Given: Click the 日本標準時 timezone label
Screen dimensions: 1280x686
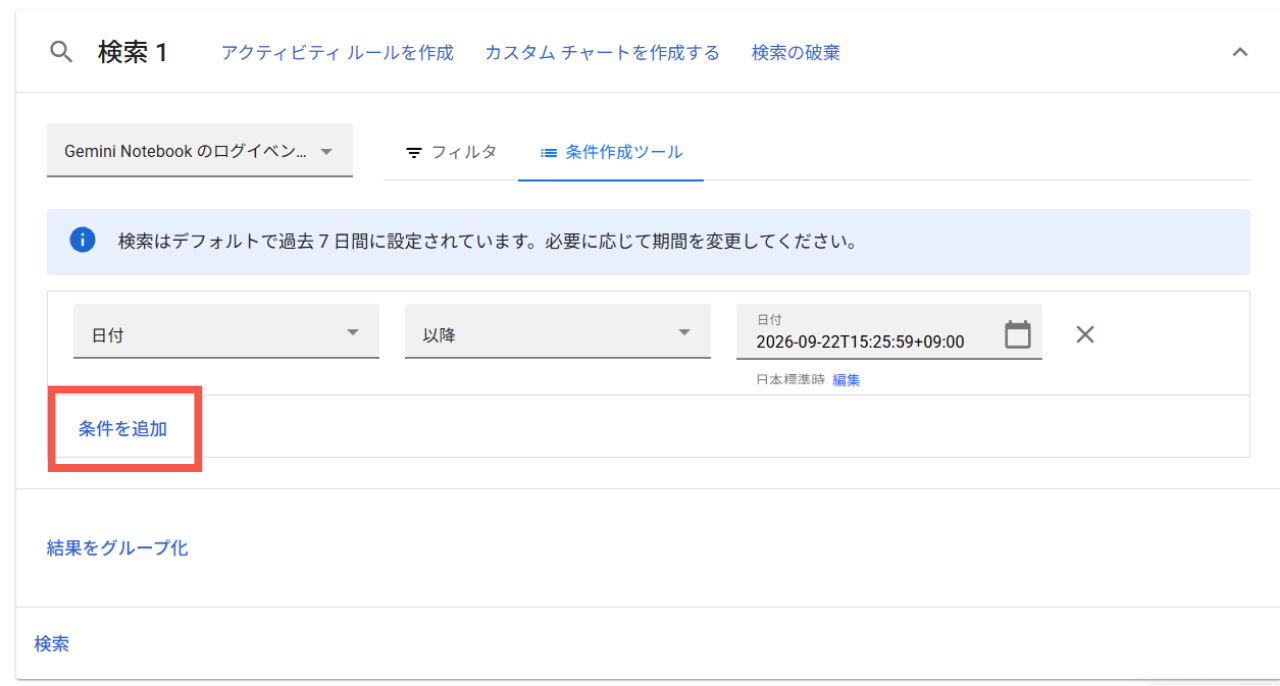Looking at the screenshot, I should [x=791, y=380].
